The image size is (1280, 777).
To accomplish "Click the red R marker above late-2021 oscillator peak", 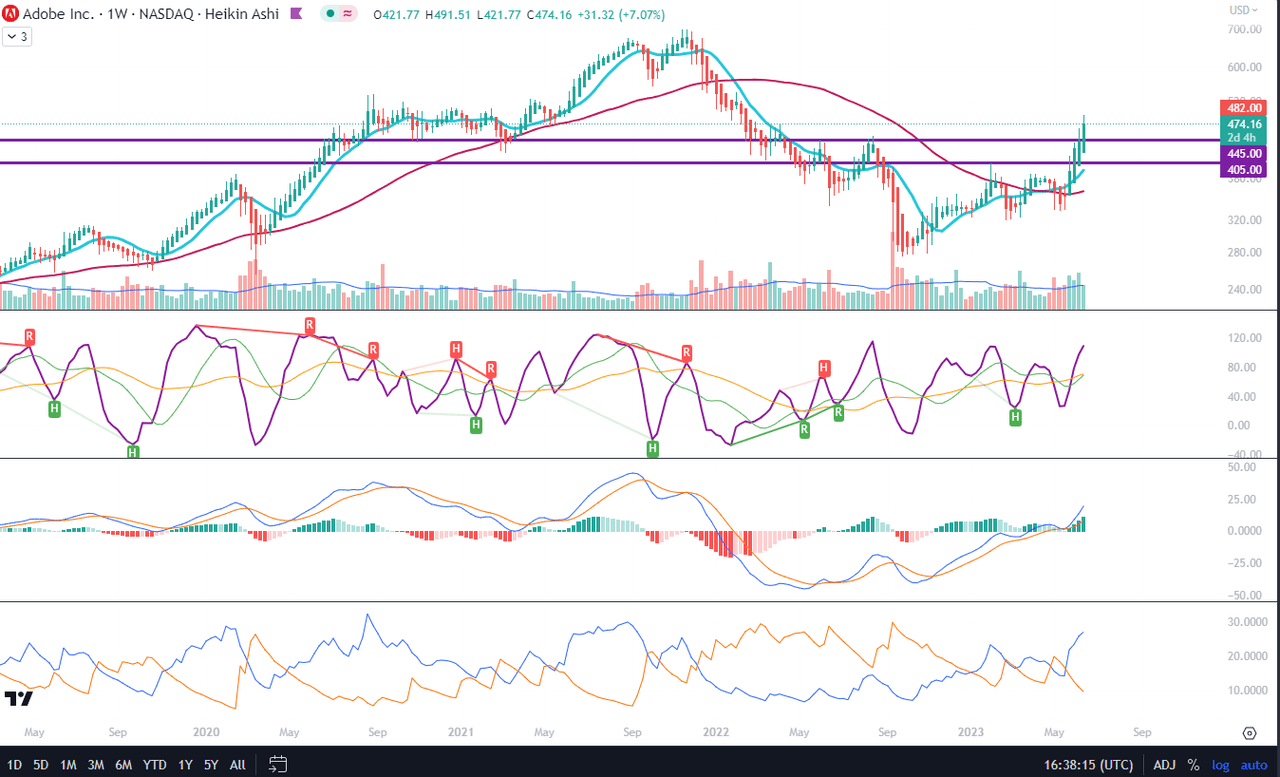I will click(x=687, y=352).
